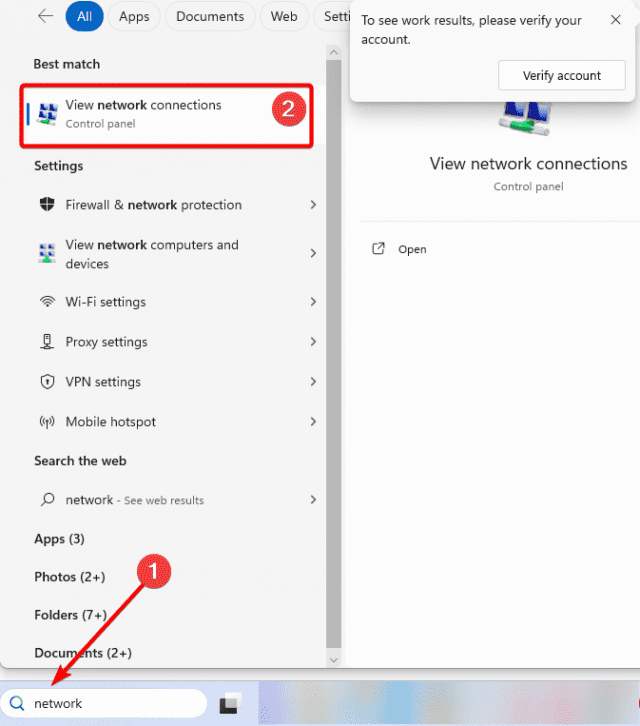Click Open in the preview pane

[412, 249]
